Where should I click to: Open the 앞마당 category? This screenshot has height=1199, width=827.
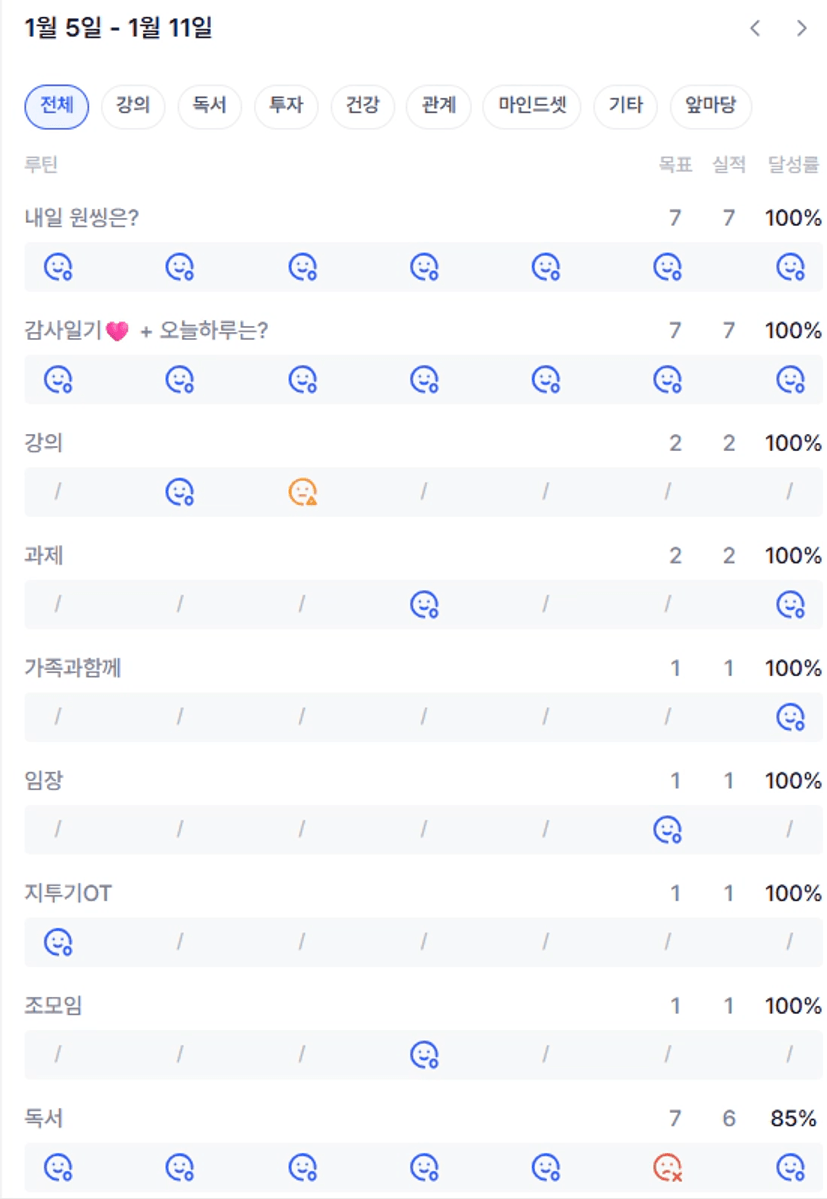point(710,106)
